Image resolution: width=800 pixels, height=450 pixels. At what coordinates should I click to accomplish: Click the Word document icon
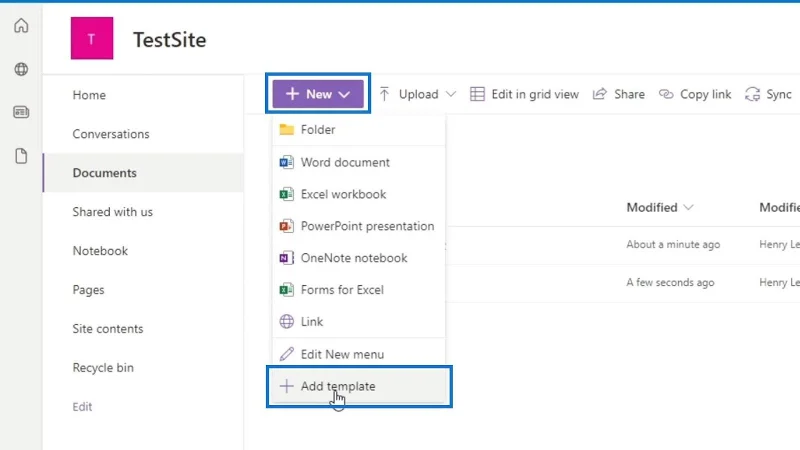pyautogui.click(x=287, y=162)
